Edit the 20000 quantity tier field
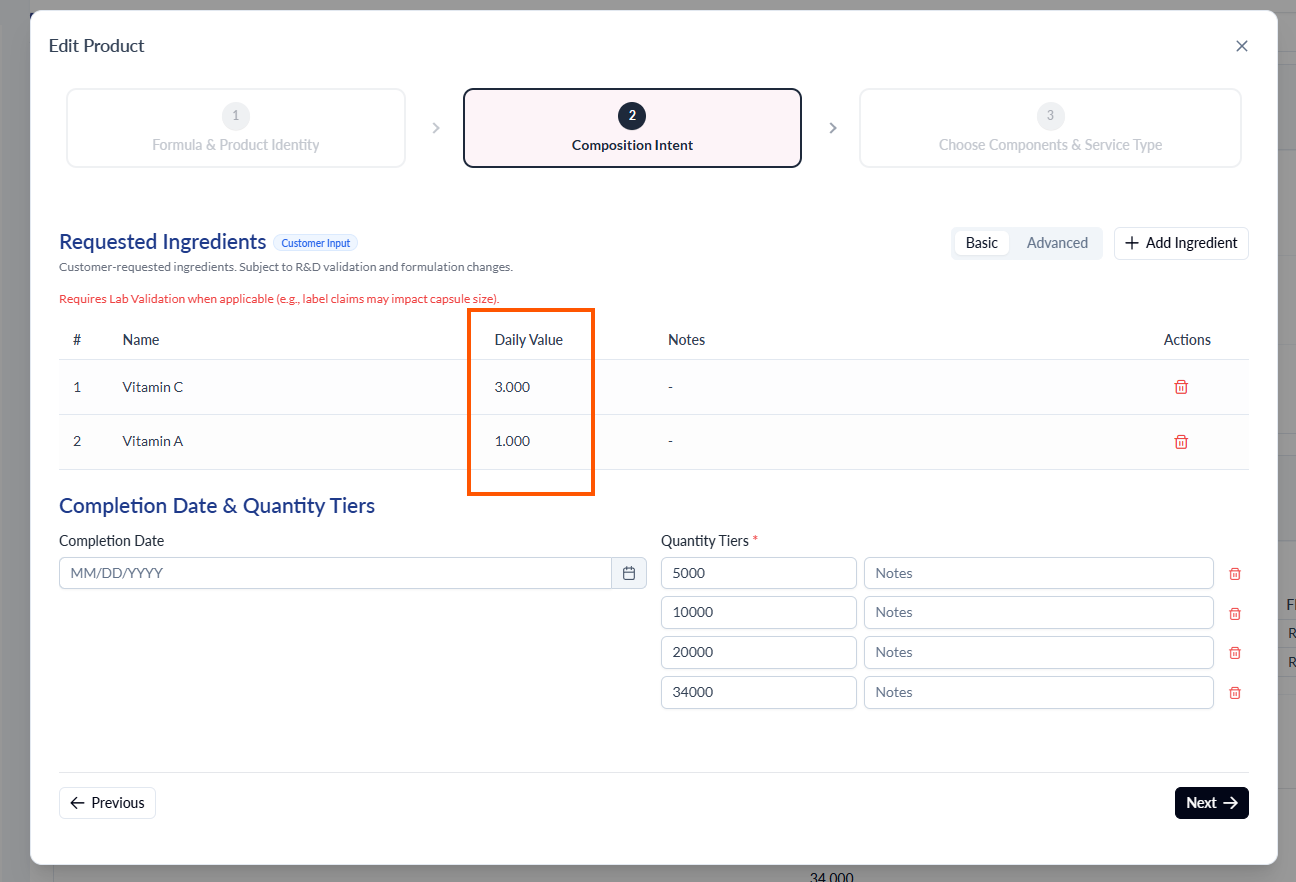Viewport: 1296px width, 882px height. (x=759, y=652)
